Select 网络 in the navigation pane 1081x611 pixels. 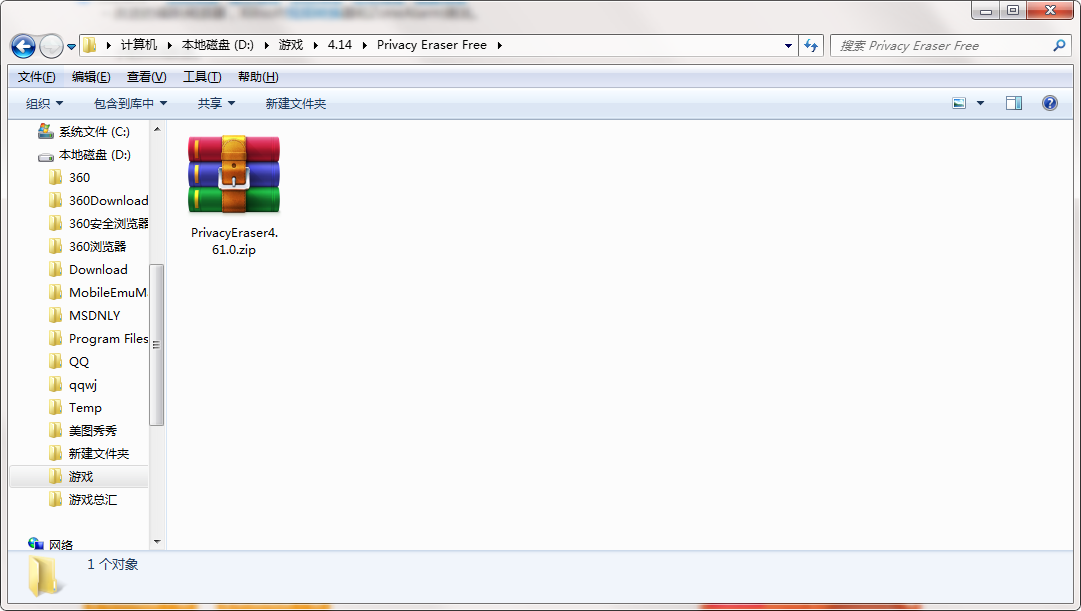(61, 545)
